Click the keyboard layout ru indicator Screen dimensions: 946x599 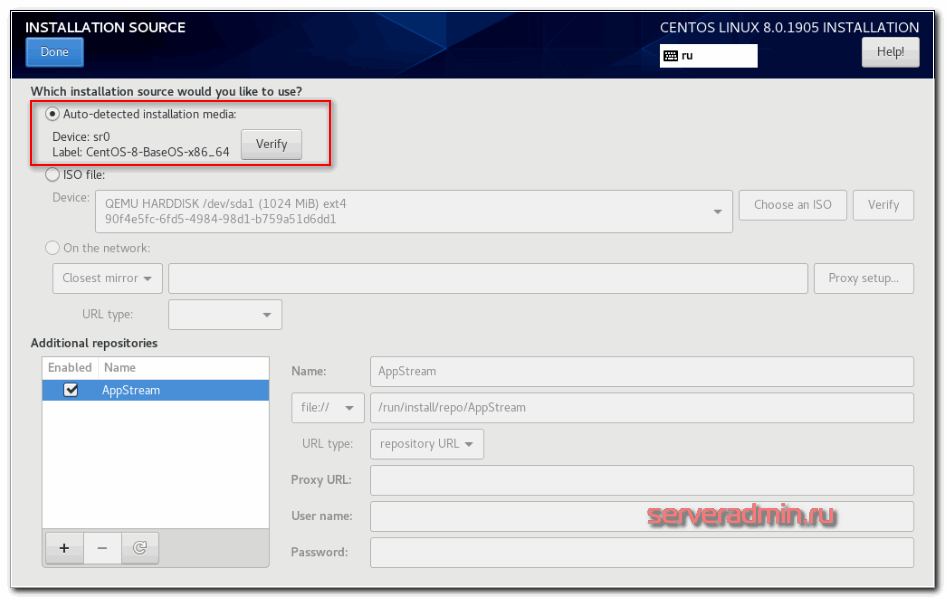coord(708,56)
